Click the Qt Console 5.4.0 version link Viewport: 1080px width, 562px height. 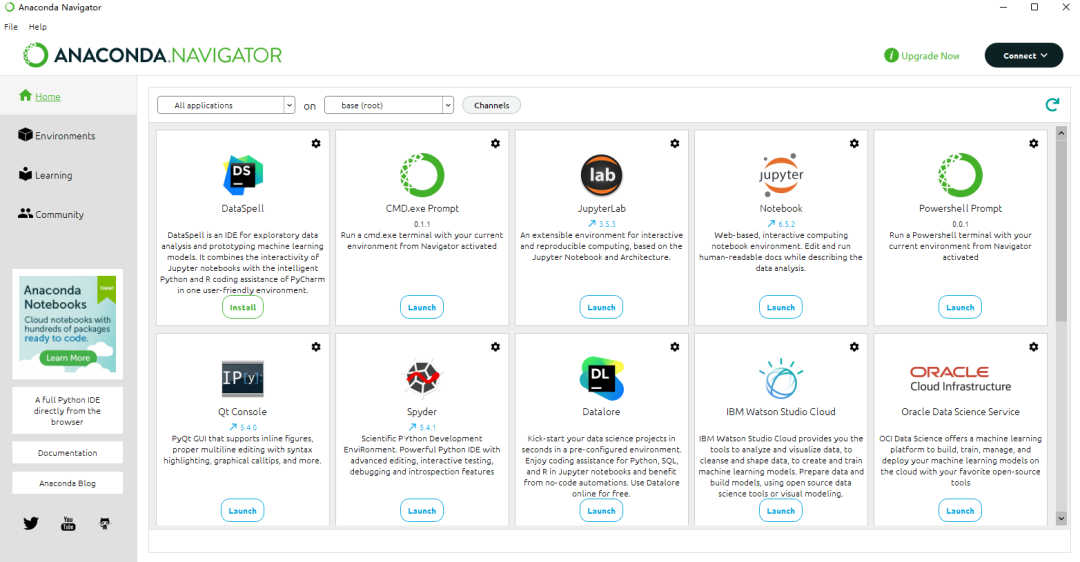[x=242, y=427]
